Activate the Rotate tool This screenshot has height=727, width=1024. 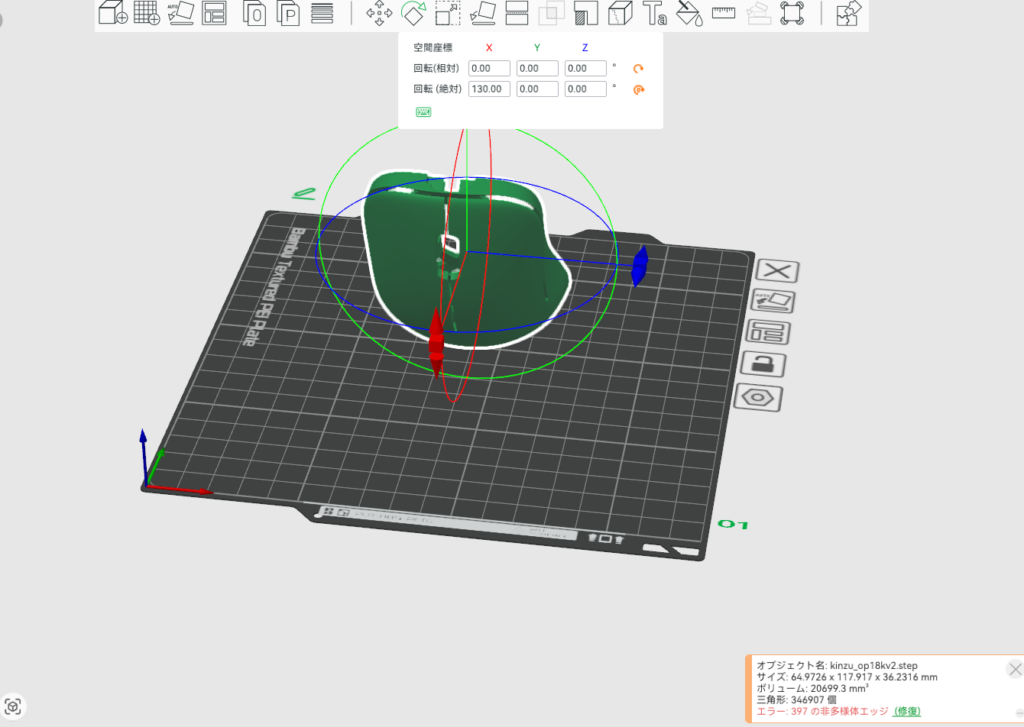[x=413, y=13]
